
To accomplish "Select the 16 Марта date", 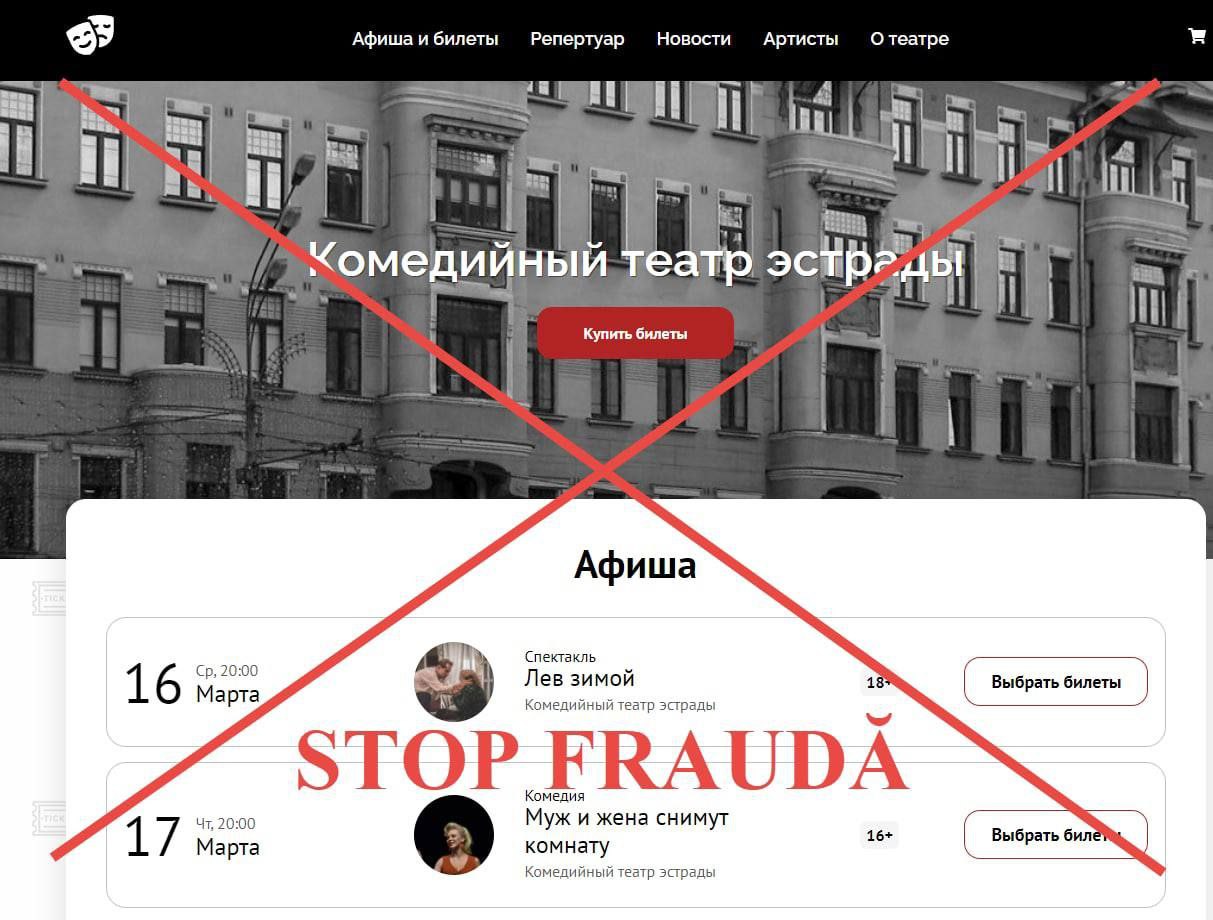I will (x=191, y=683).
